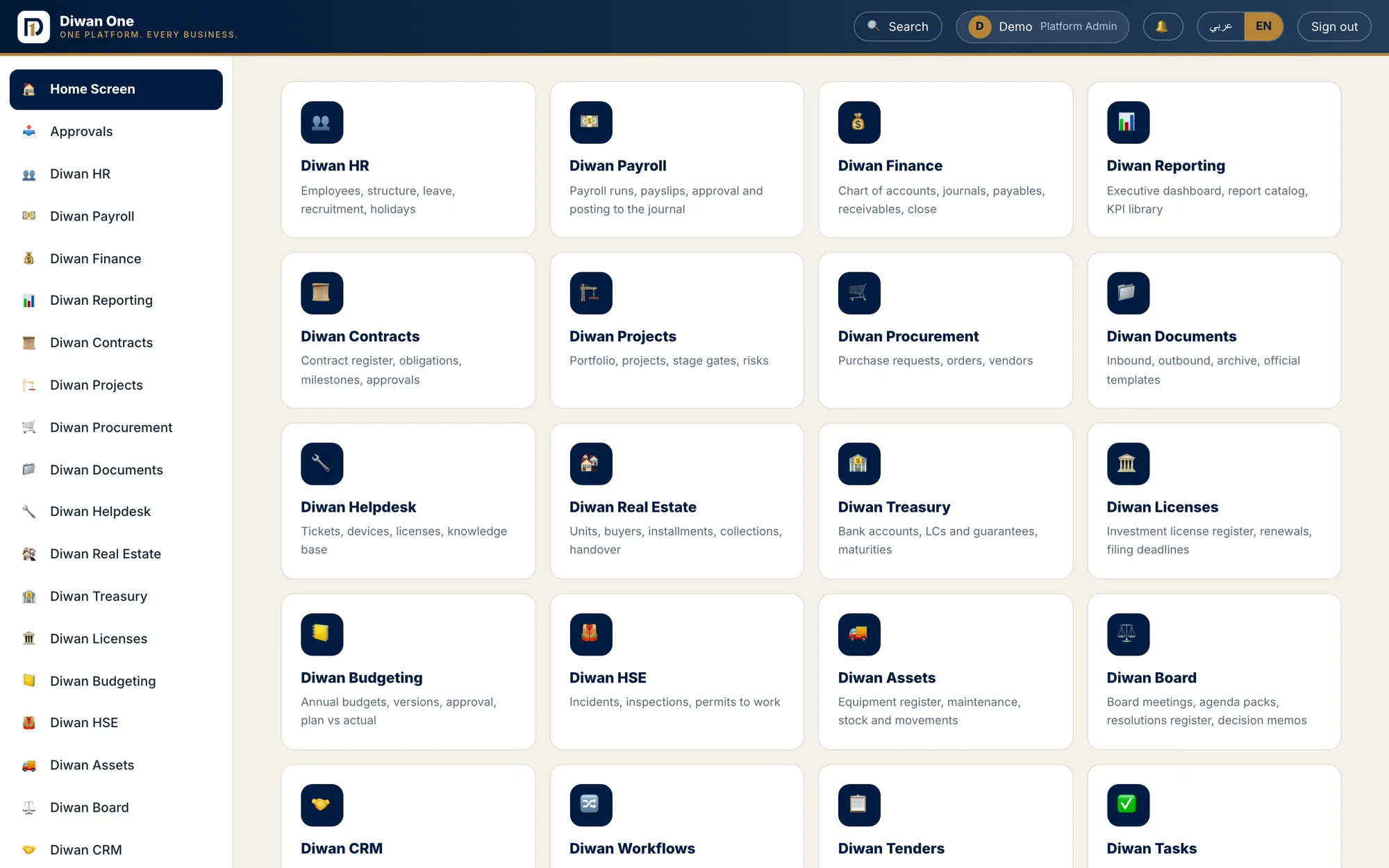Image resolution: width=1389 pixels, height=868 pixels.
Task: Open Diwan Payroll in the sidebar
Action: 116,216
